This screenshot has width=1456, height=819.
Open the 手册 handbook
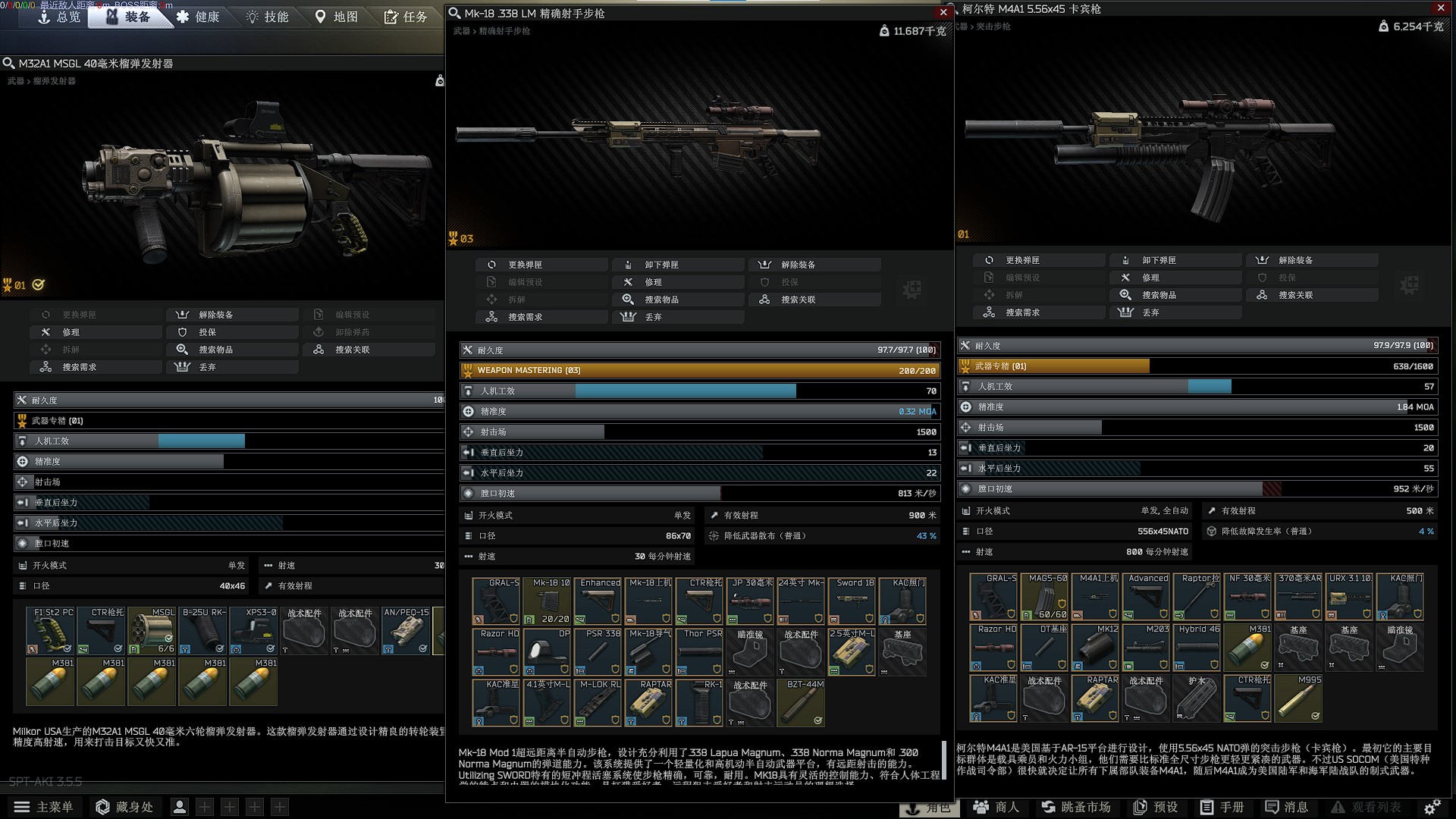[x=1222, y=807]
